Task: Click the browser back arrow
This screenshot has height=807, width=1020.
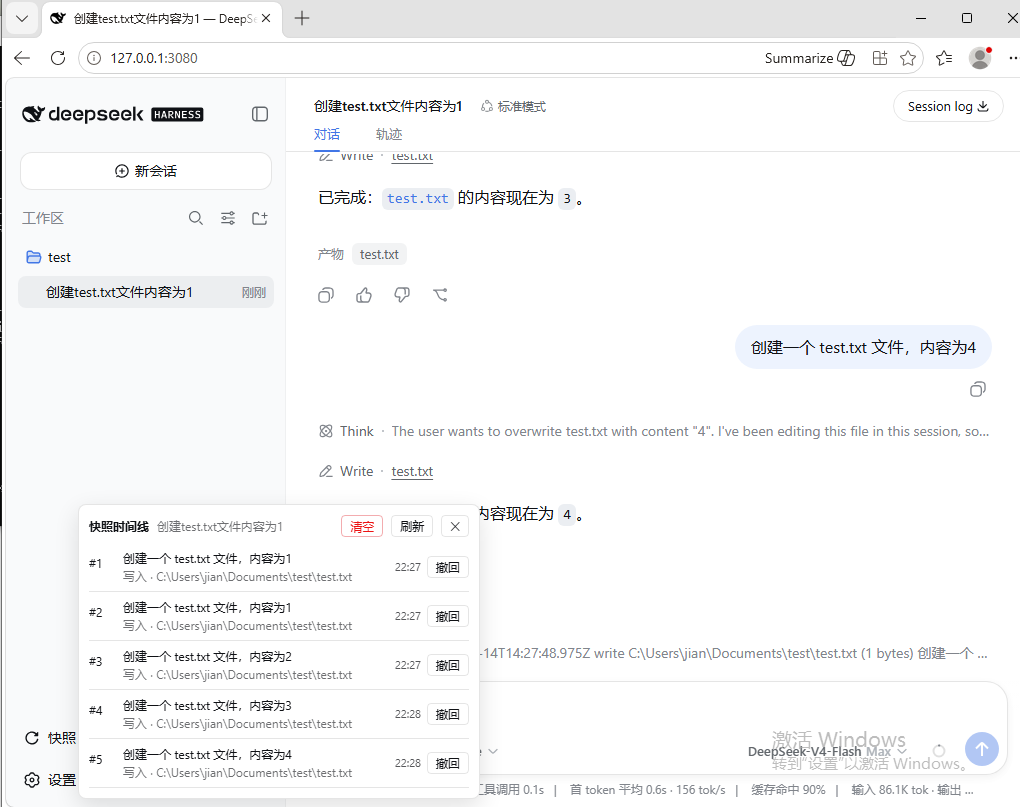Action: tap(22, 58)
